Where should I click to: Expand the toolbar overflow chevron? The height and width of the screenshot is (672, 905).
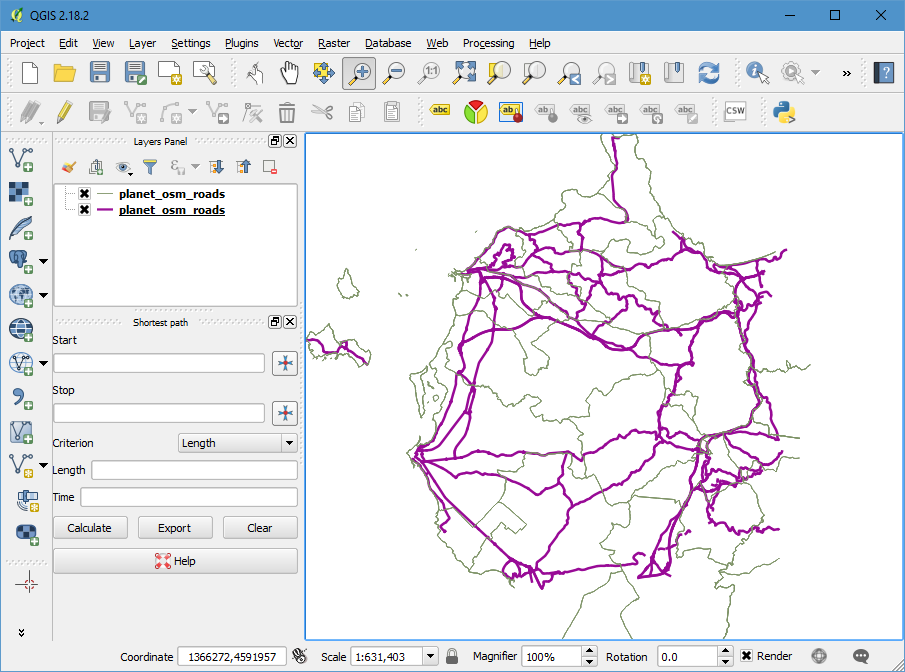pos(847,73)
